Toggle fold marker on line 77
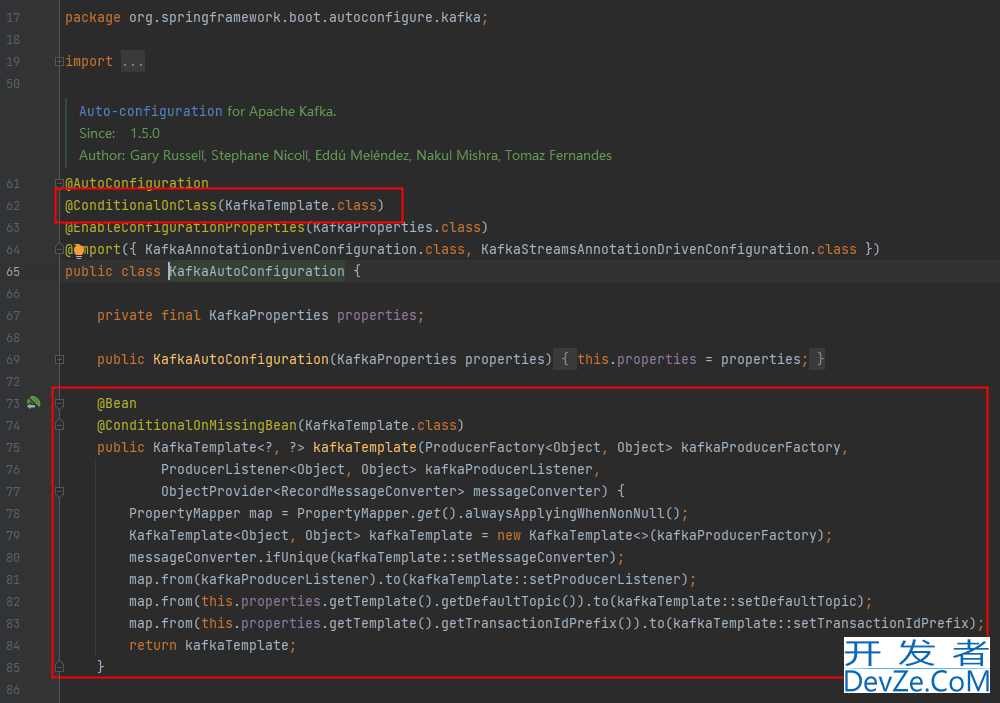The image size is (1000, 703). [x=59, y=491]
